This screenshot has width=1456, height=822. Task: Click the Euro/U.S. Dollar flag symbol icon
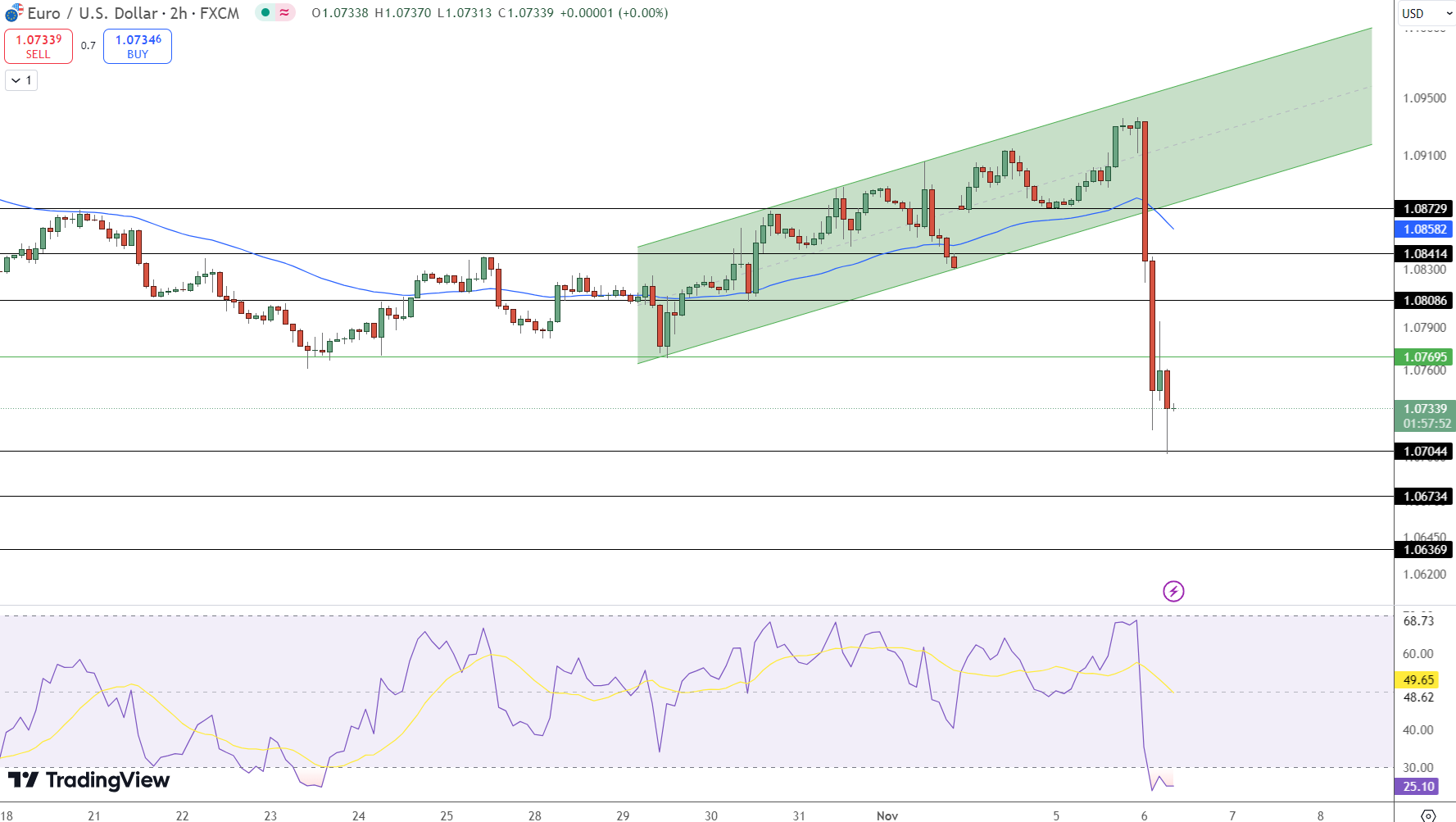click(x=14, y=13)
